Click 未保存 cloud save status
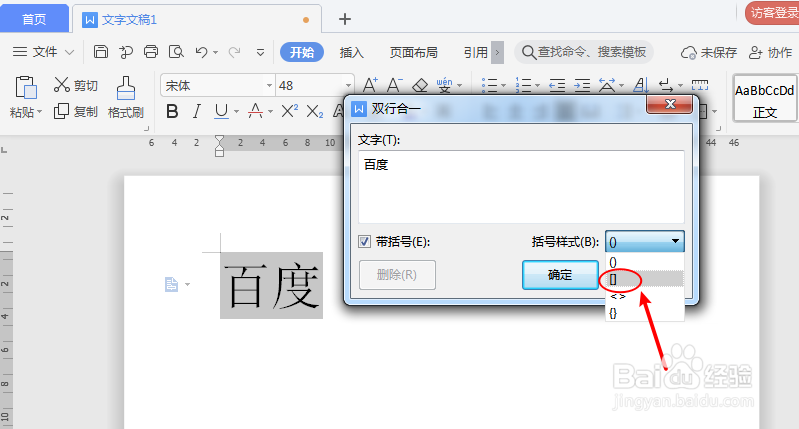 (x=709, y=52)
